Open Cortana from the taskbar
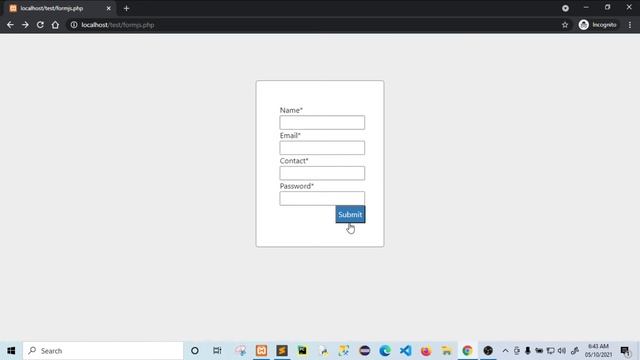This screenshot has width=640, height=360. coord(195,351)
